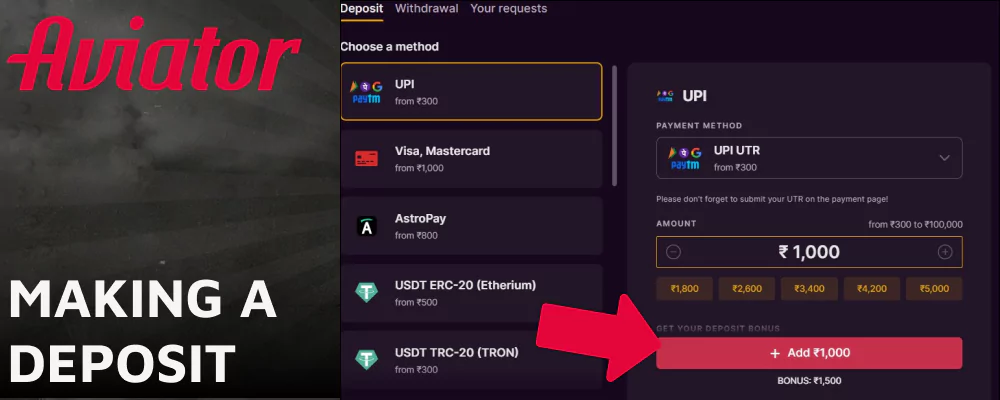Select the ₹3,400 quick amount chip
The width and height of the screenshot is (1000, 400).
coord(809,289)
